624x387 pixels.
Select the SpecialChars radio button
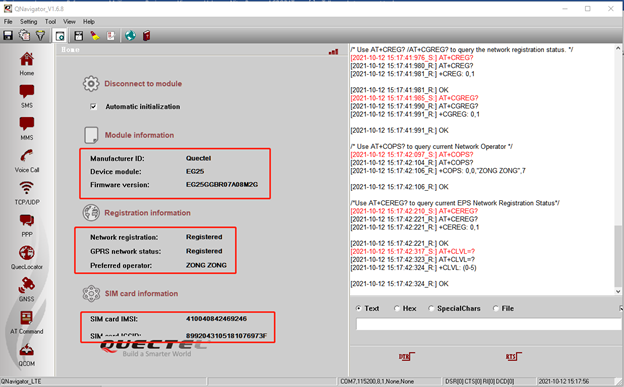[431, 308]
